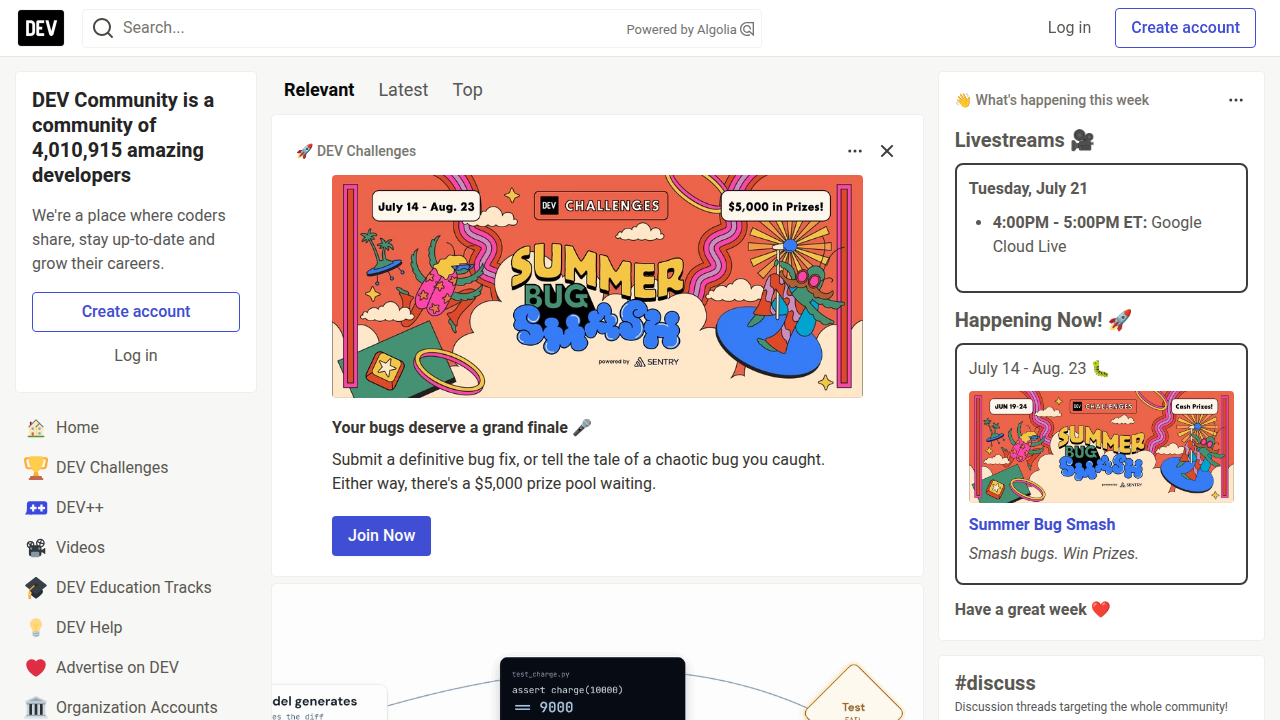The width and height of the screenshot is (1280, 720).
Task: Click Create account in sidebar card
Action: pyautogui.click(x=136, y=312)
